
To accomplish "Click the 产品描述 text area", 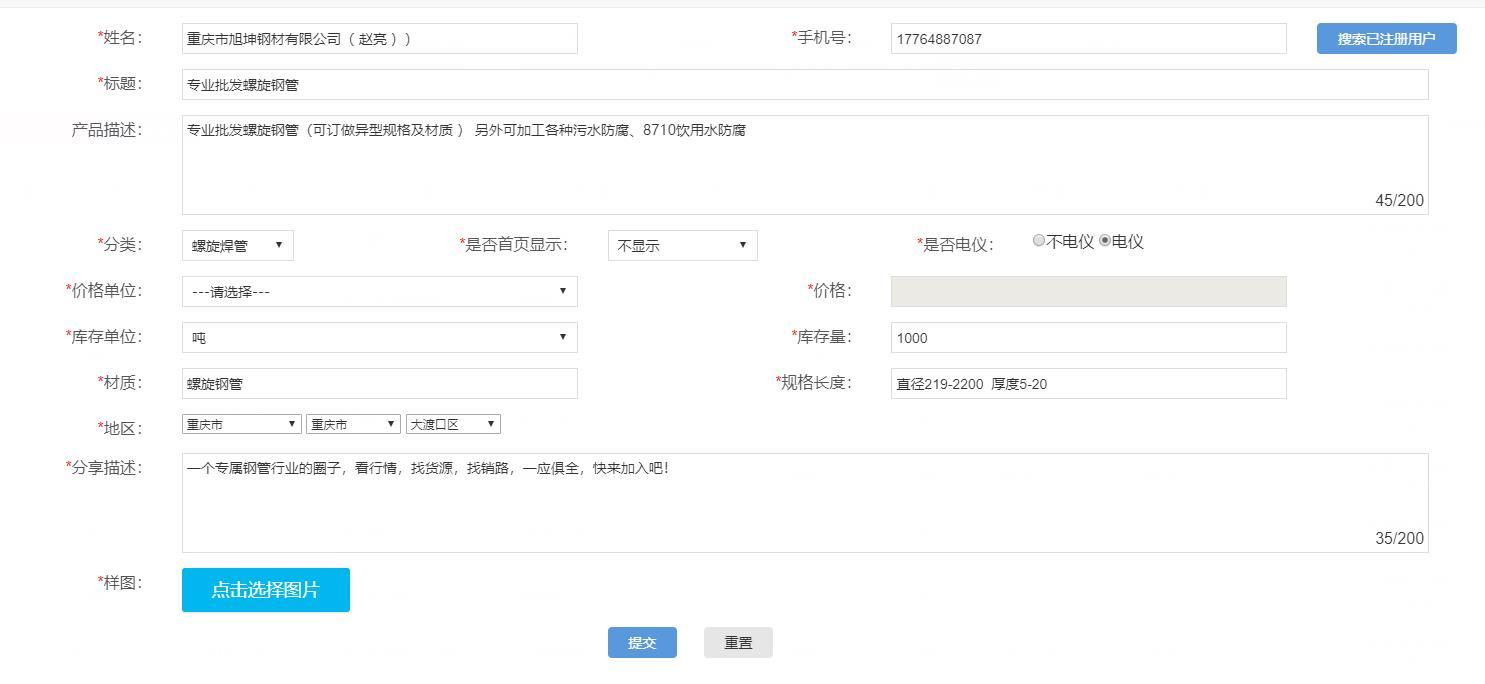I will pos(804,165).
